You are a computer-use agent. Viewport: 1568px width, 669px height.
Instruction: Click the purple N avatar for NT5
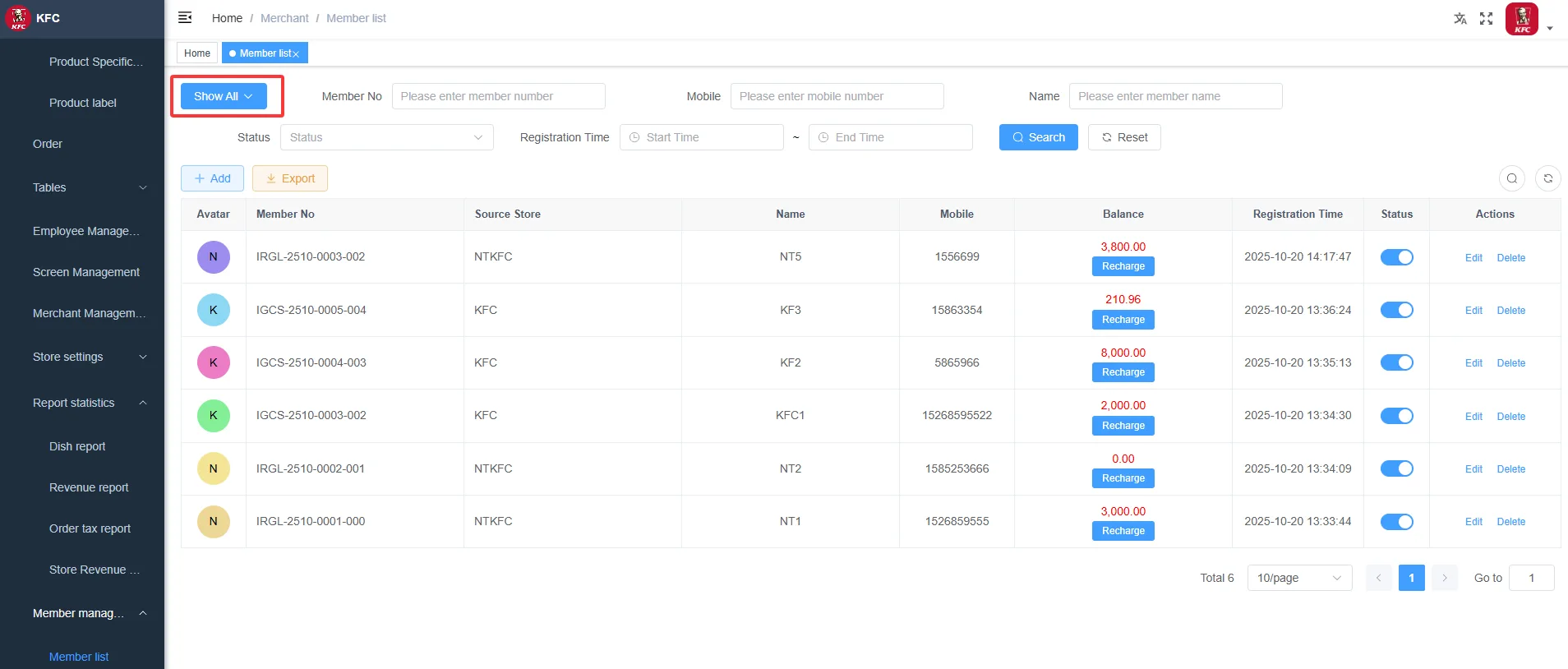coord(214,256)
